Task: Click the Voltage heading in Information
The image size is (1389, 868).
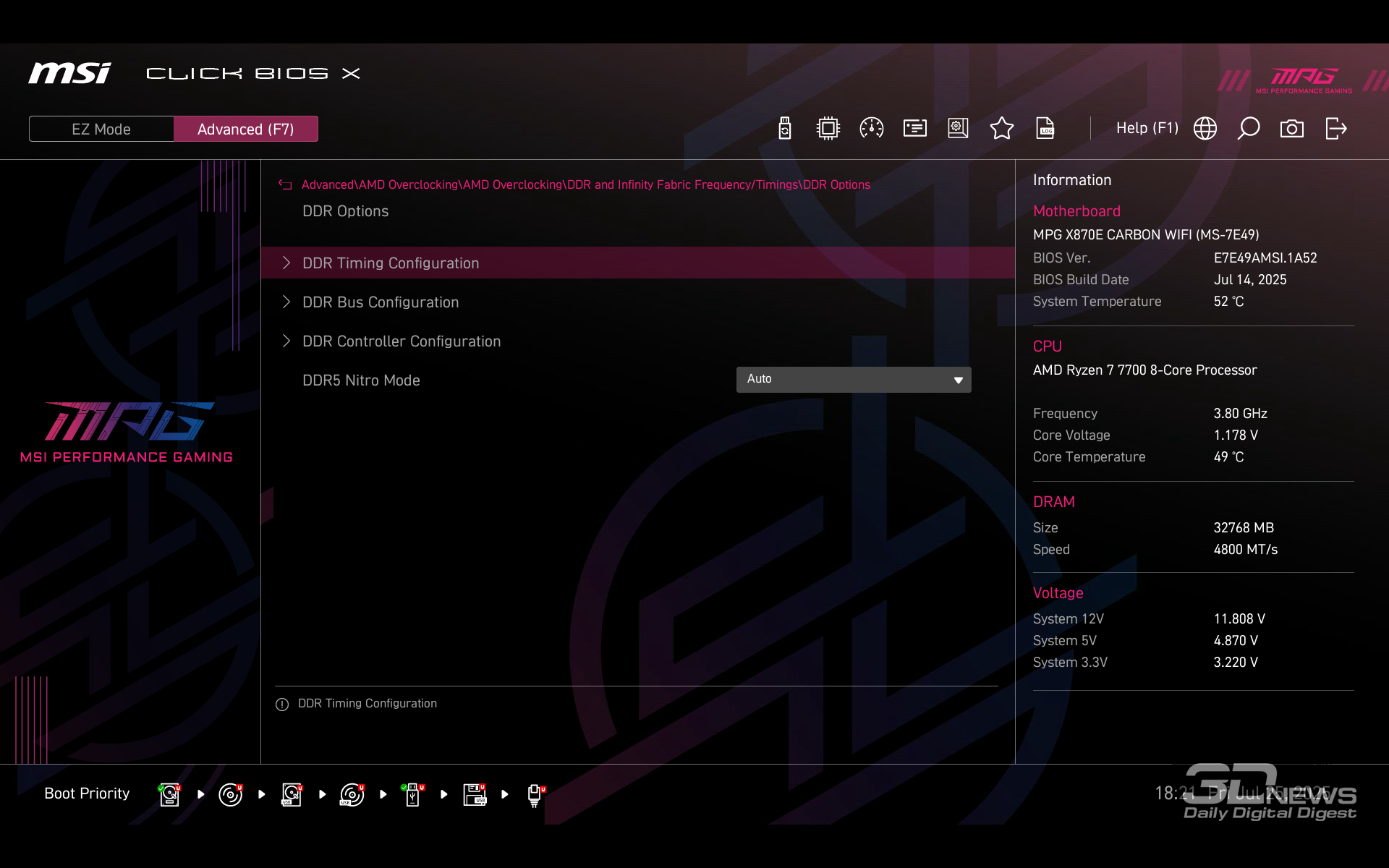Action: [x=1058, y=593]
